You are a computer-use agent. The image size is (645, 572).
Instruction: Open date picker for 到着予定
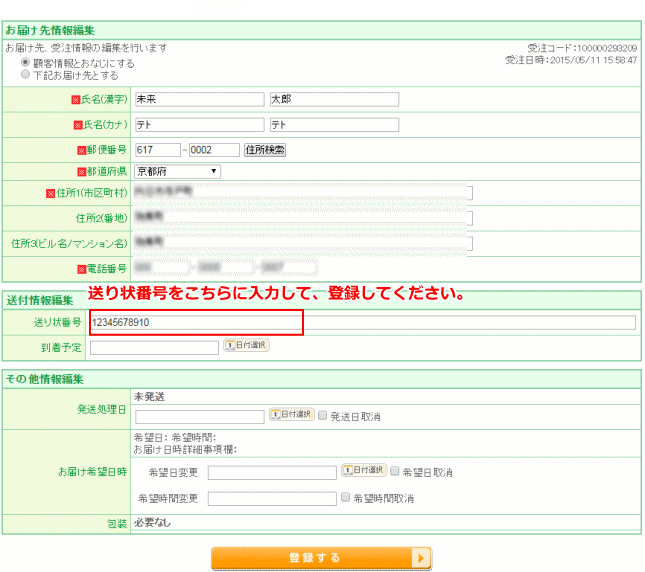(x=246, y=345)
